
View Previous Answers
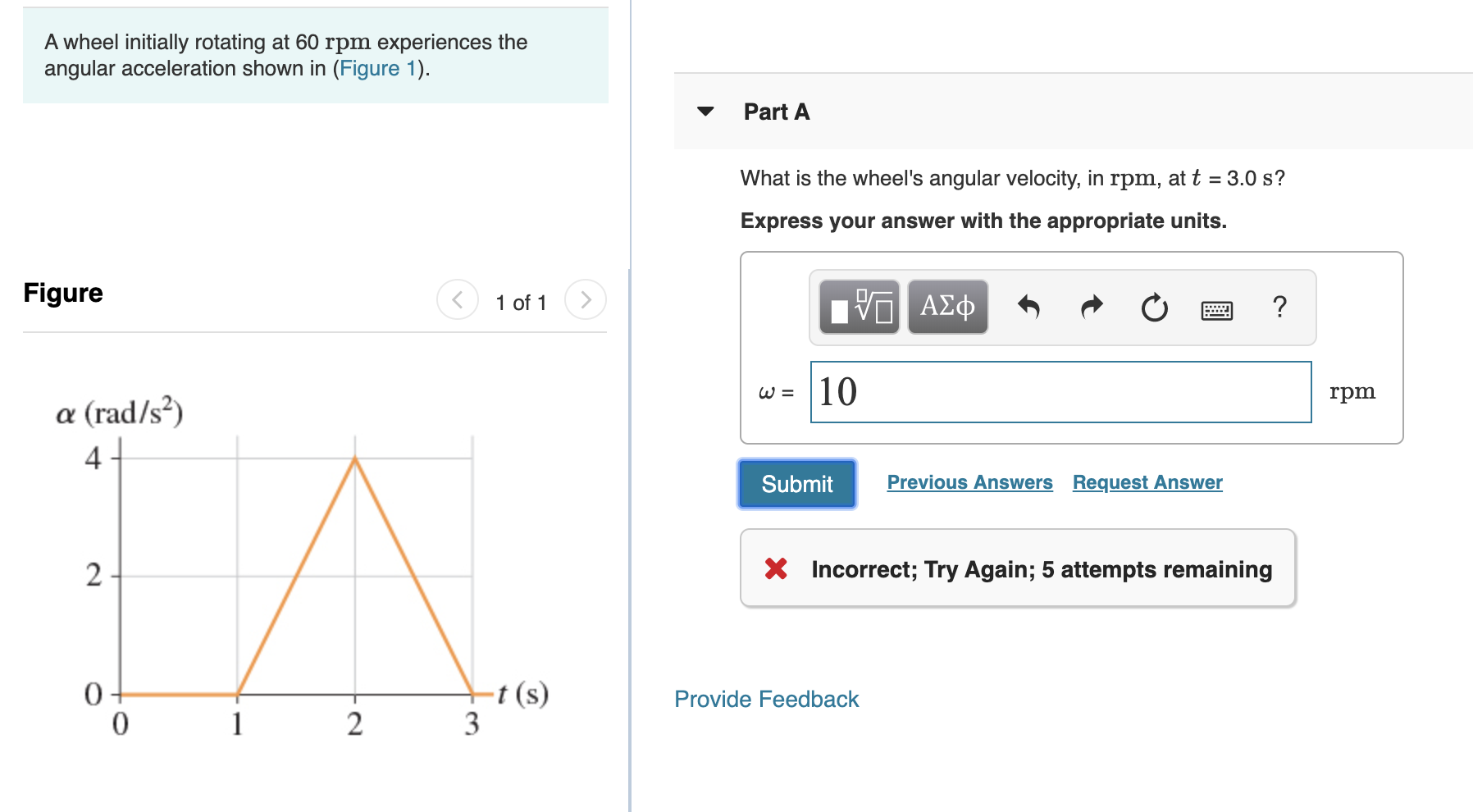(969, 482)
